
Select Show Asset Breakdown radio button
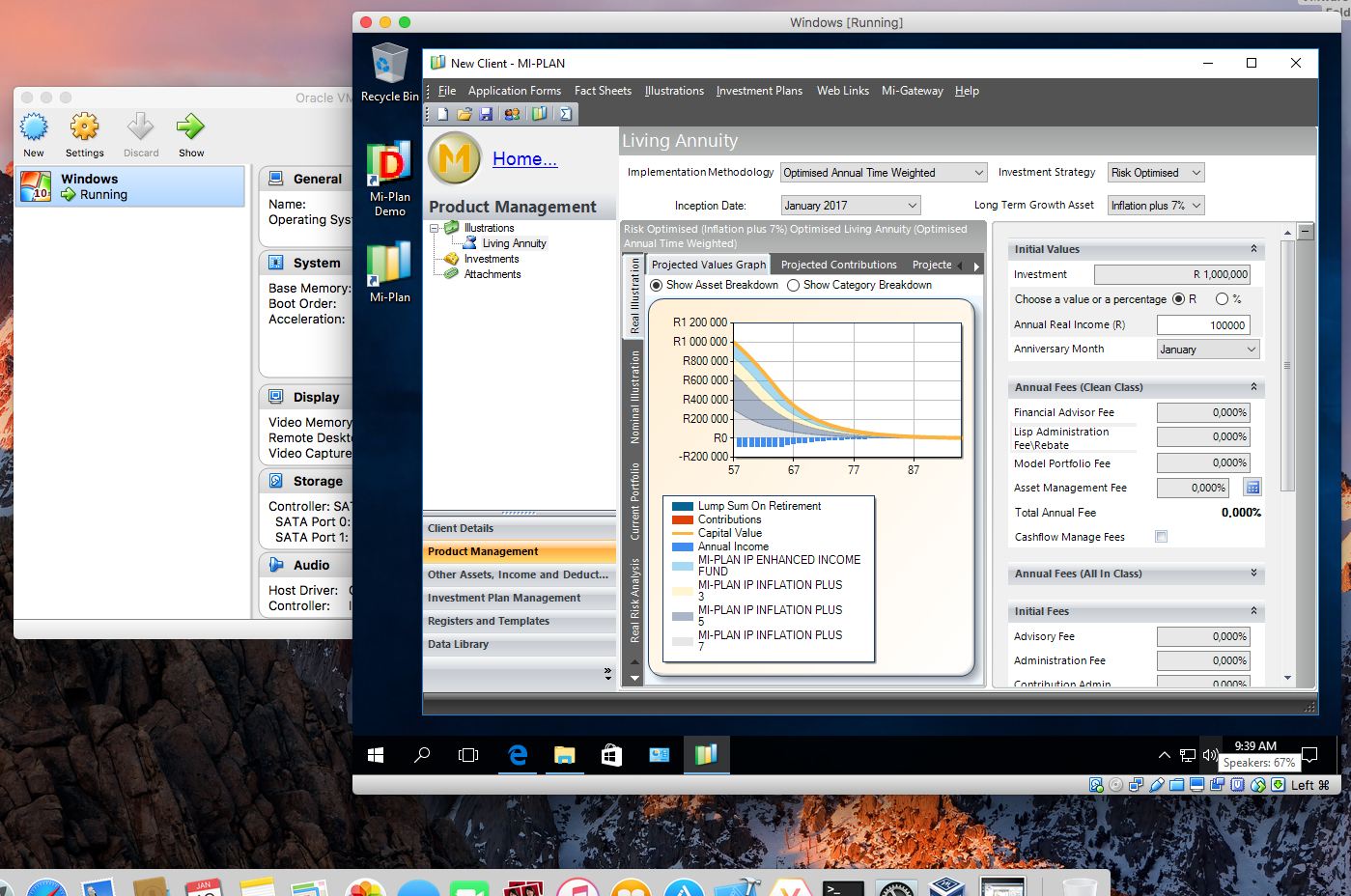657,285
